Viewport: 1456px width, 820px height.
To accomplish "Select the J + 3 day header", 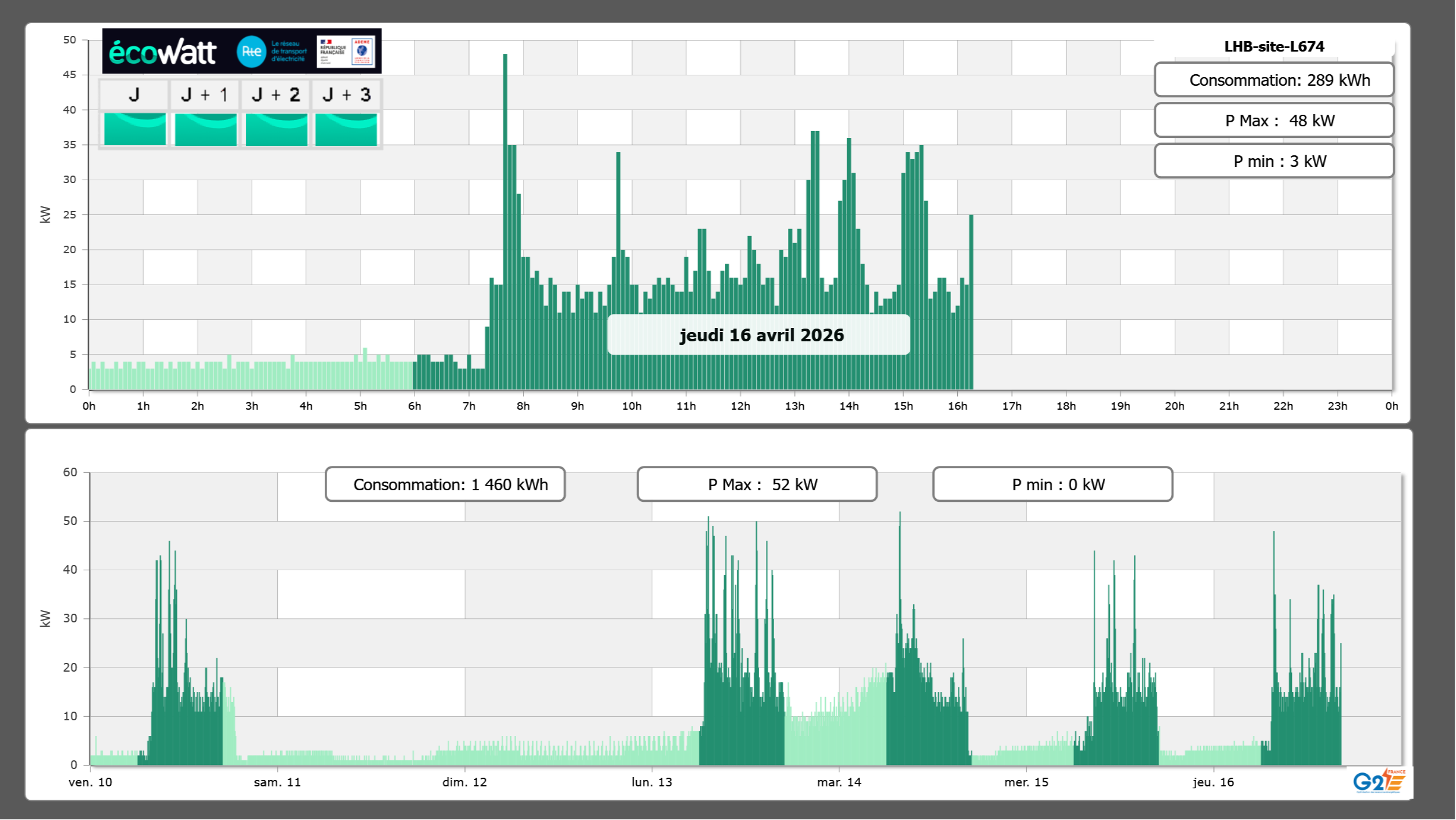I will [x=346, y=94].
